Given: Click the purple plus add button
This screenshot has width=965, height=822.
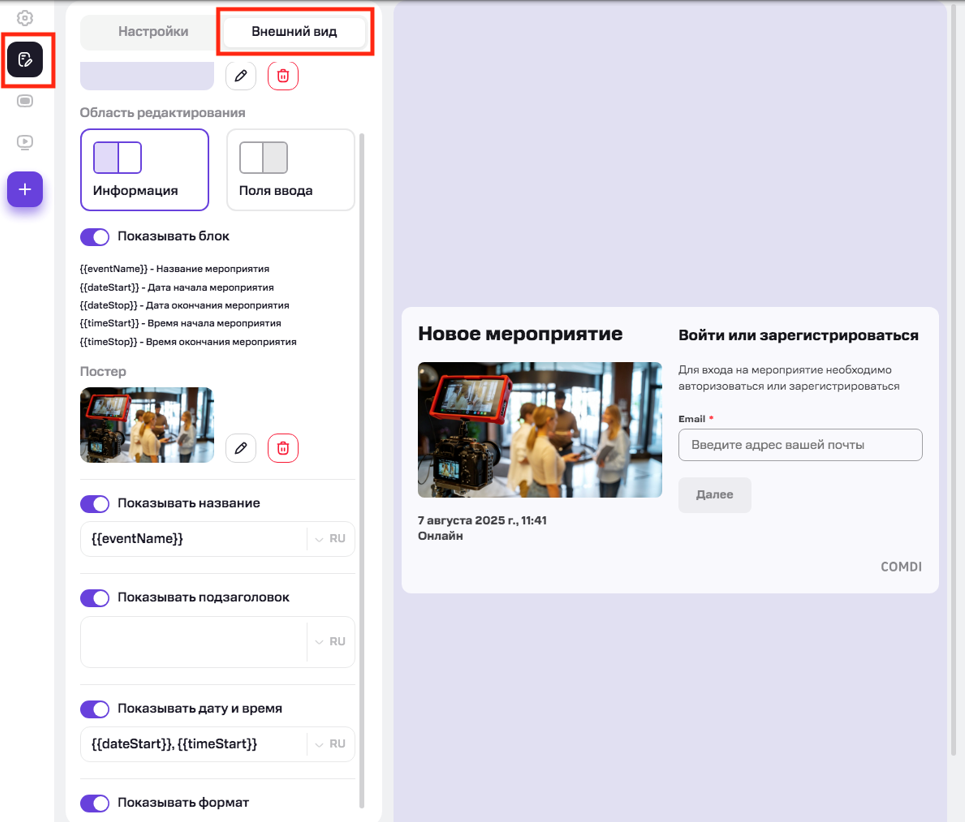Looking at the screenshot, I should (25, 189).
